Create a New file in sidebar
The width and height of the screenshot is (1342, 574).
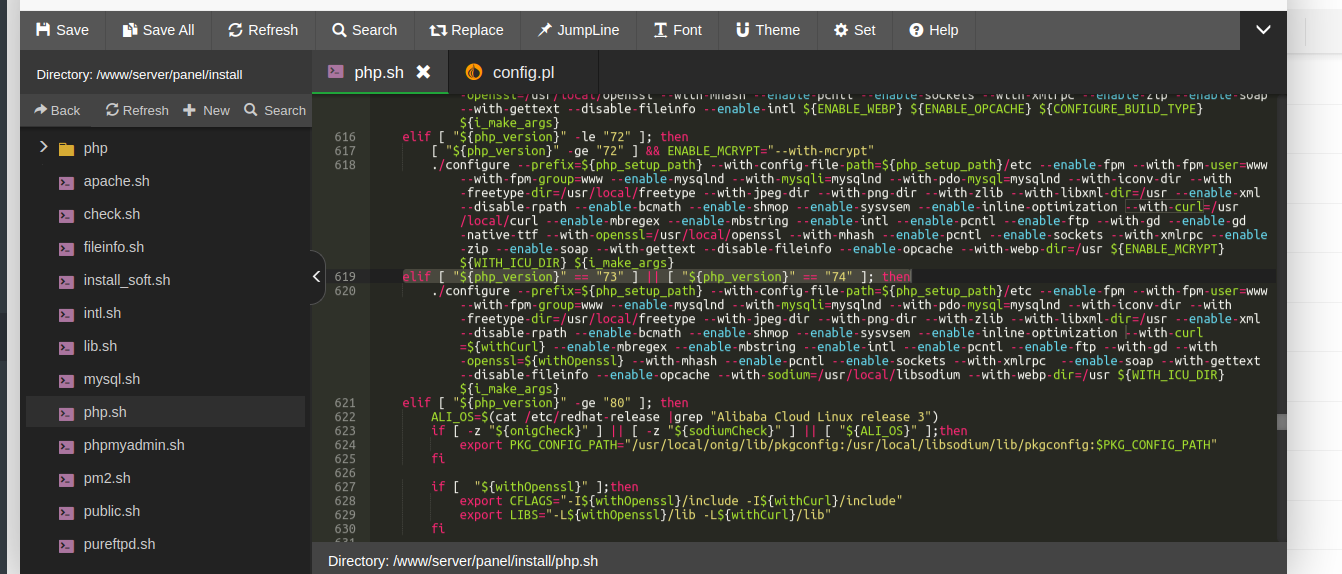click(206, 110)
